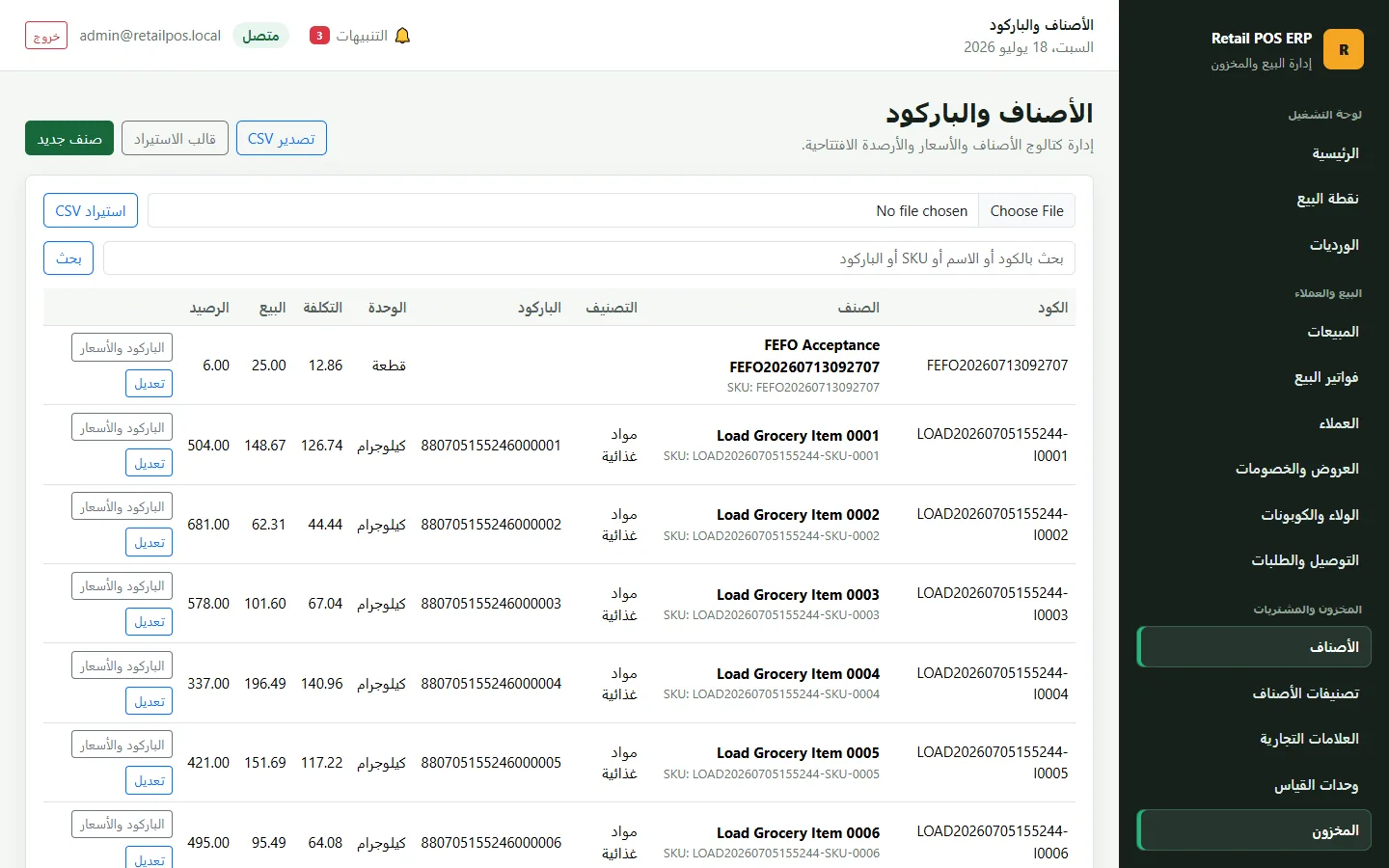Screen dimensions: 1389x868
Task: Open العروض والخصومات sidebar item
Action: (1254, 469)
